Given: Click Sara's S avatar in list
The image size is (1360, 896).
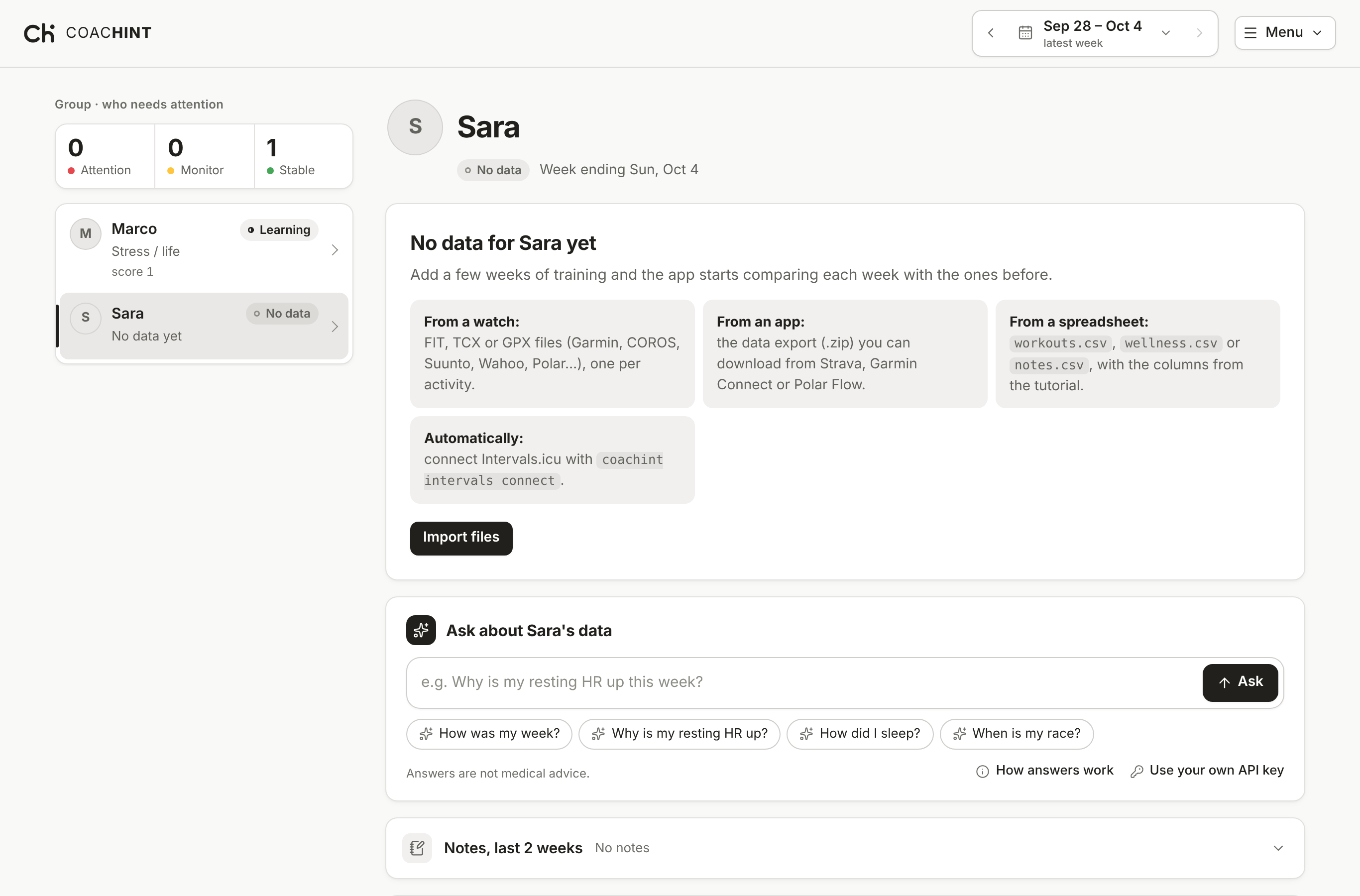Looking at the screenshot, I should click(85, 318).
